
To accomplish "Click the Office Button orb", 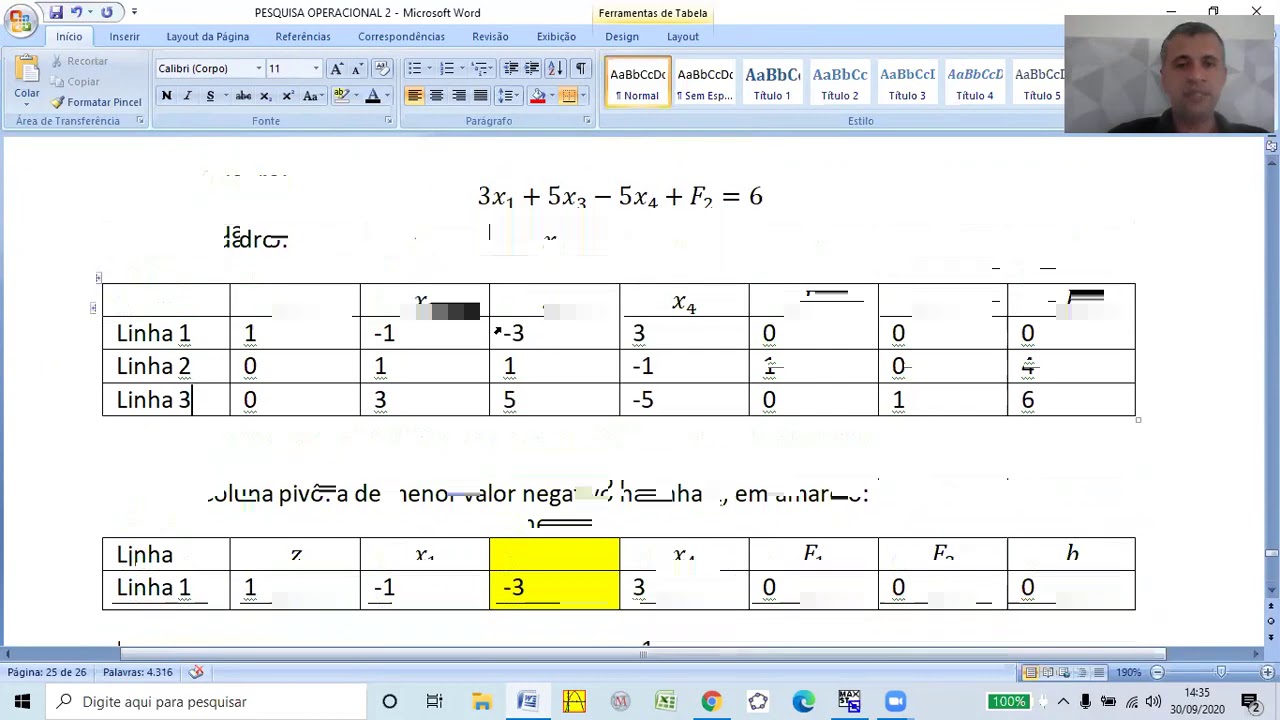I will tap(21, 21).
